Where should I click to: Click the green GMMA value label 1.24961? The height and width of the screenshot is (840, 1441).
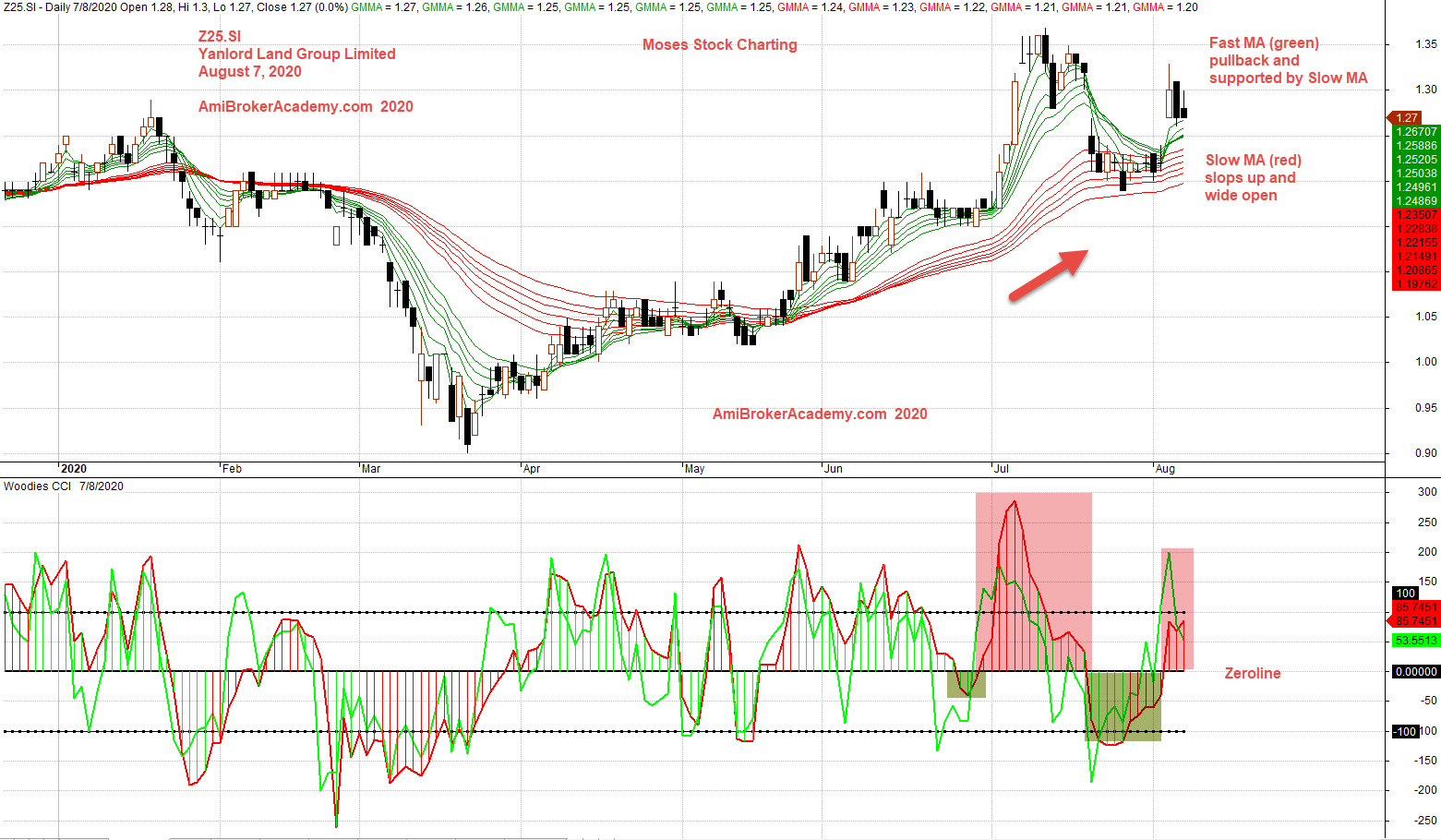[1416, 187]
